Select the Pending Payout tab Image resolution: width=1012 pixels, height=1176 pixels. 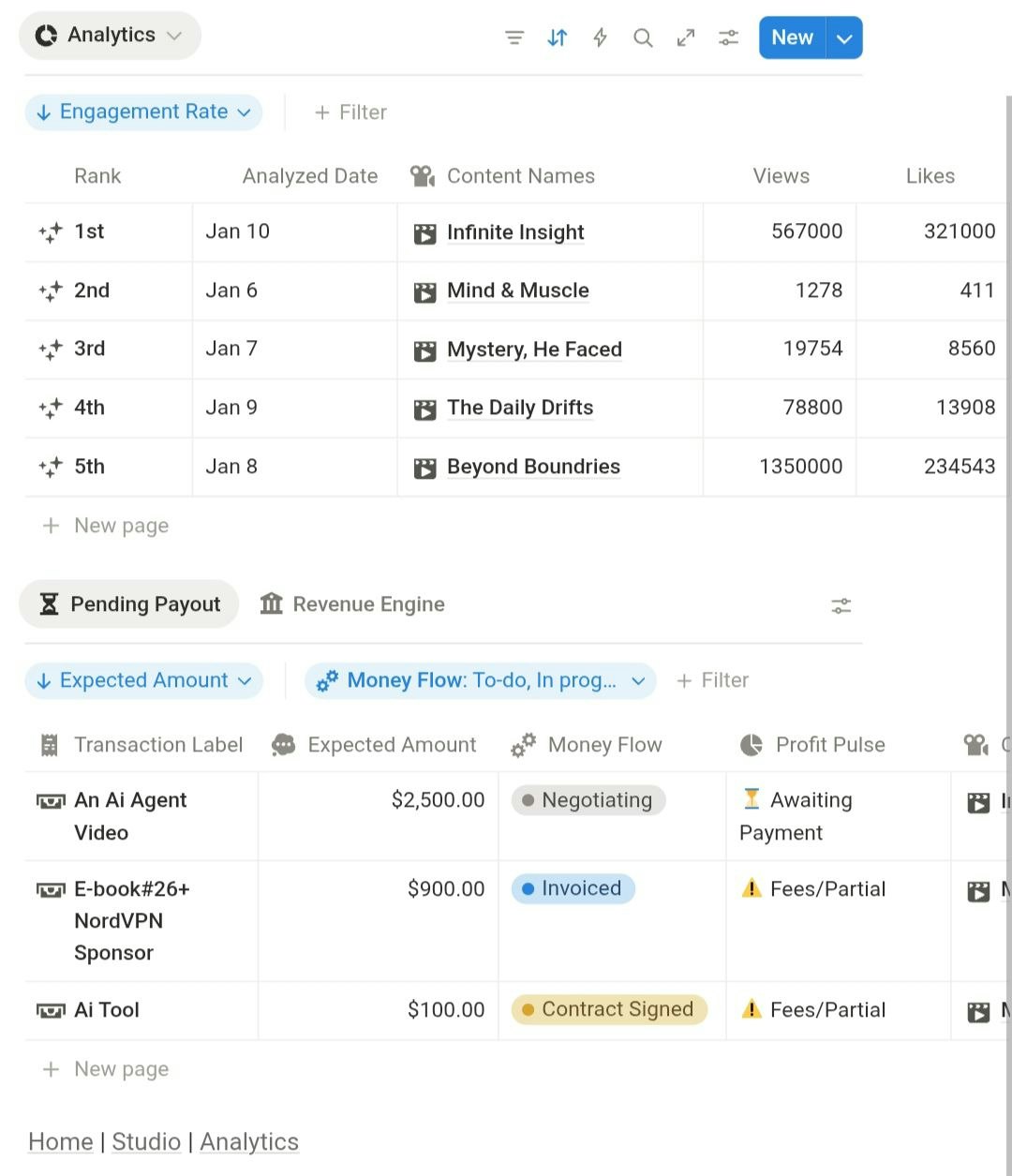(129, 604)
